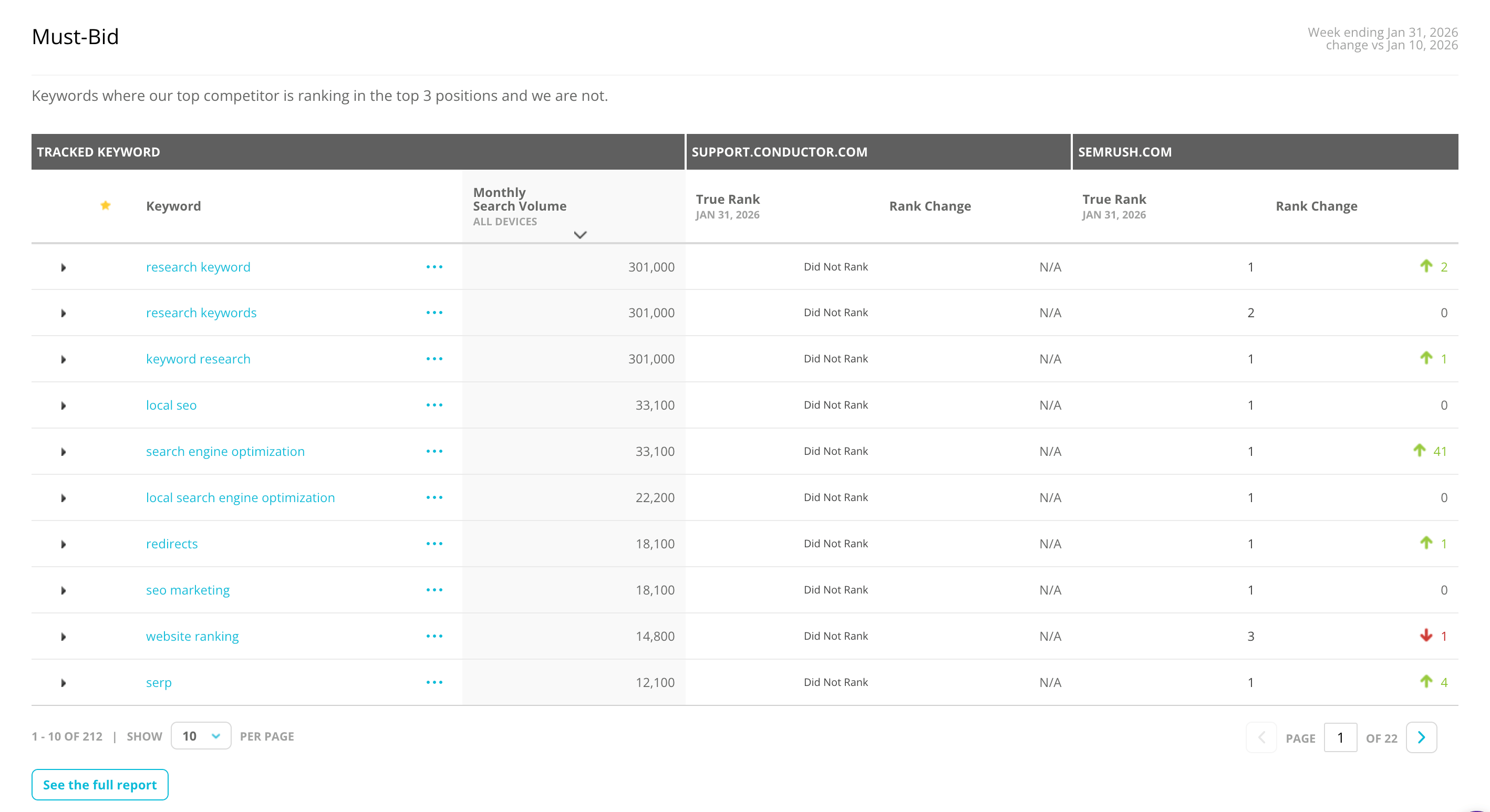
Task: Expand the research keywords row
Action: coord(64,314)
